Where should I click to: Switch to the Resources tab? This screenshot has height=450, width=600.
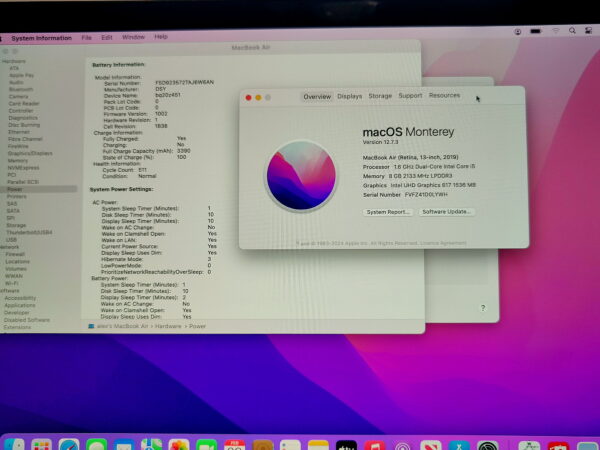pos(444,95)
